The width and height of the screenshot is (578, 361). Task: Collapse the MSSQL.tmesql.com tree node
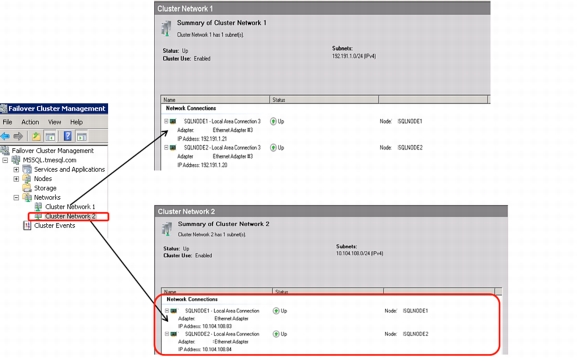(5, 160)
